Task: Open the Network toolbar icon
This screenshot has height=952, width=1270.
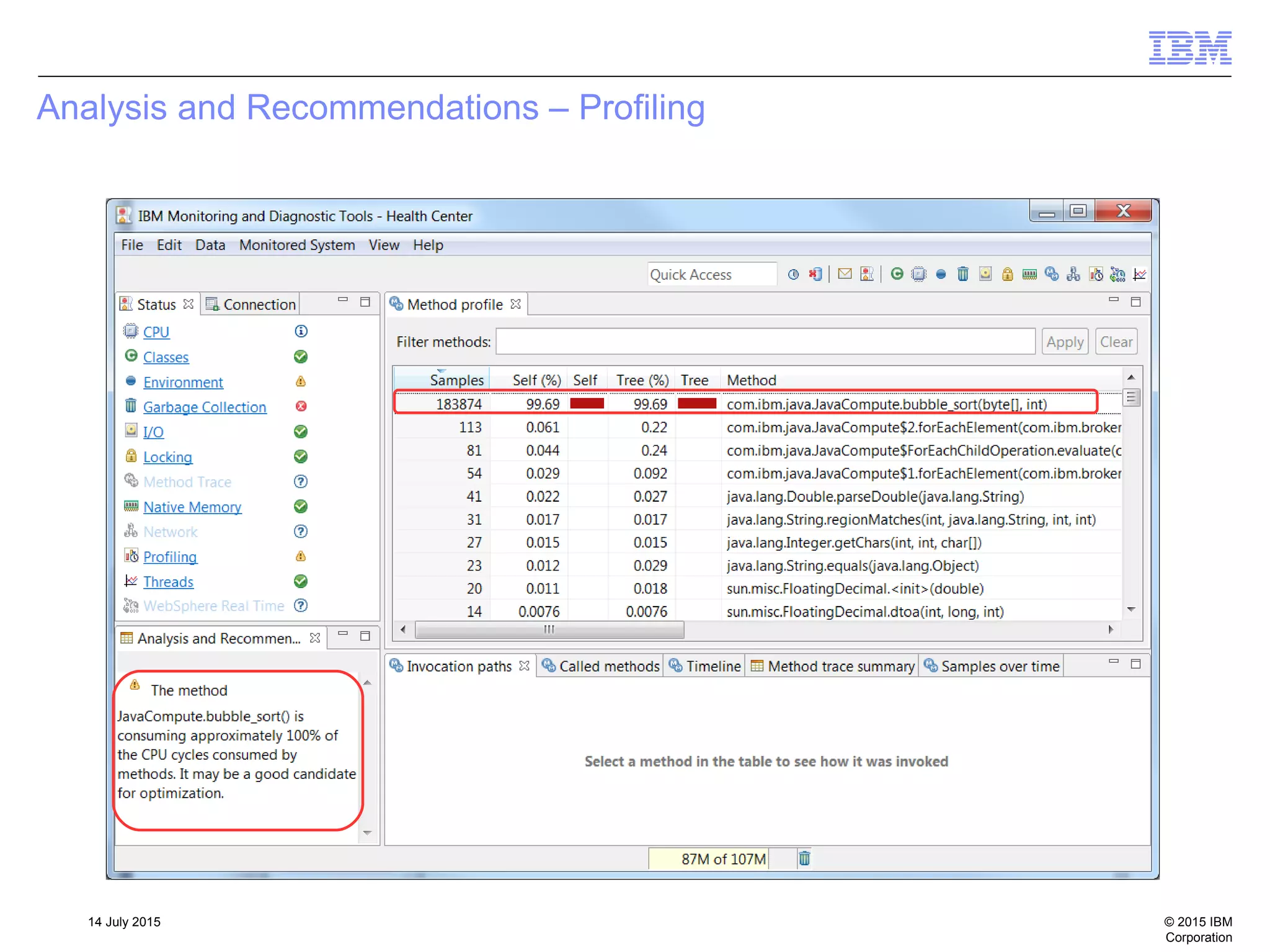Action: click(1073, 274)
